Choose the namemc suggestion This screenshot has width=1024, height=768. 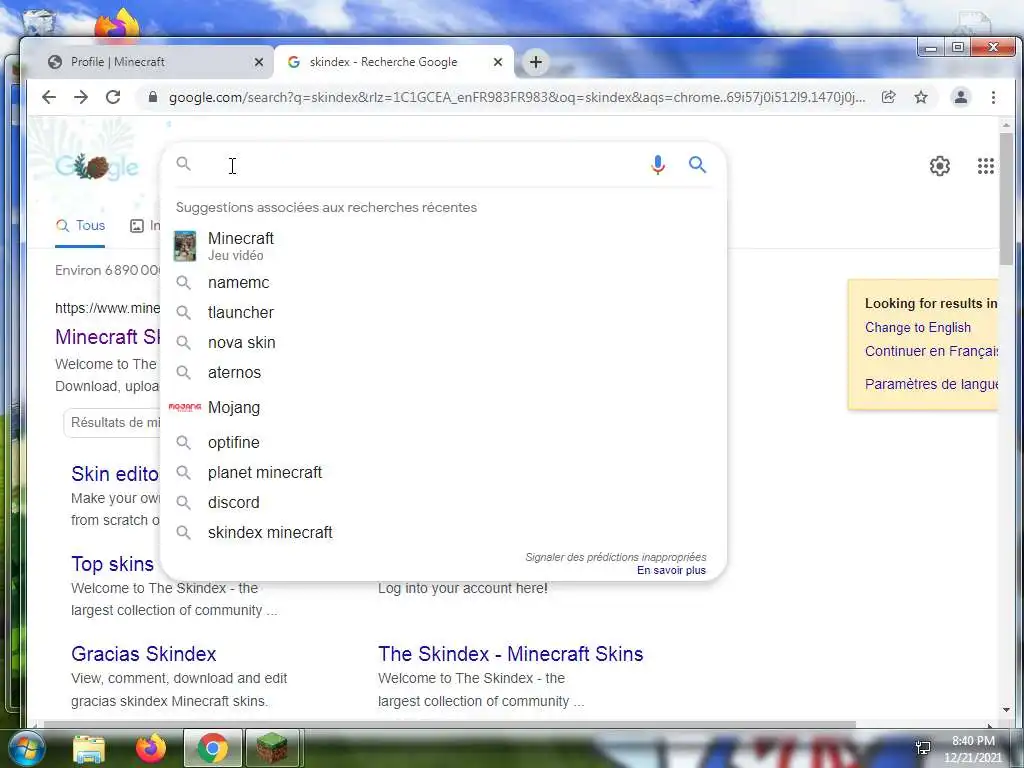click(443, 283)
